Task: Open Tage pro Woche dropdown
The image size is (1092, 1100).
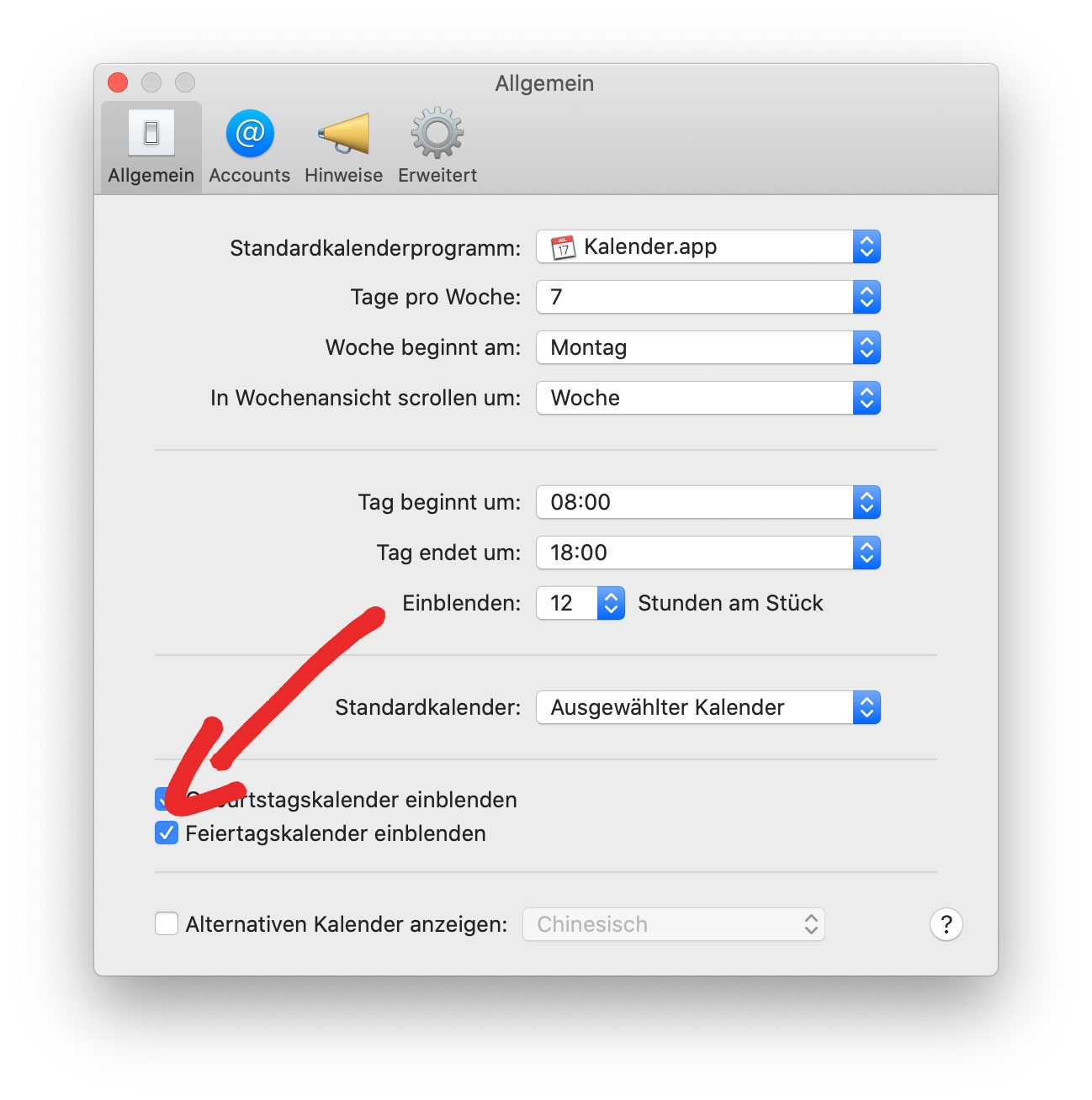Action: pyautogui.click(x=708, y=297)
